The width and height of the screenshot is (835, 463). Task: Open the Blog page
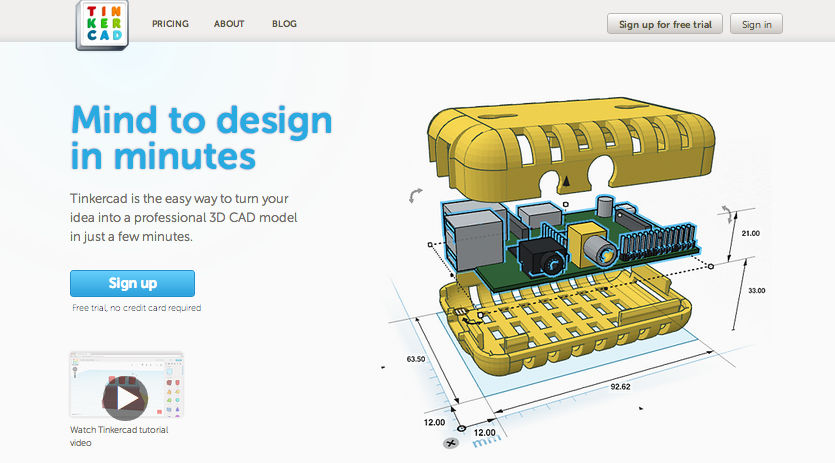click(284, 24)
